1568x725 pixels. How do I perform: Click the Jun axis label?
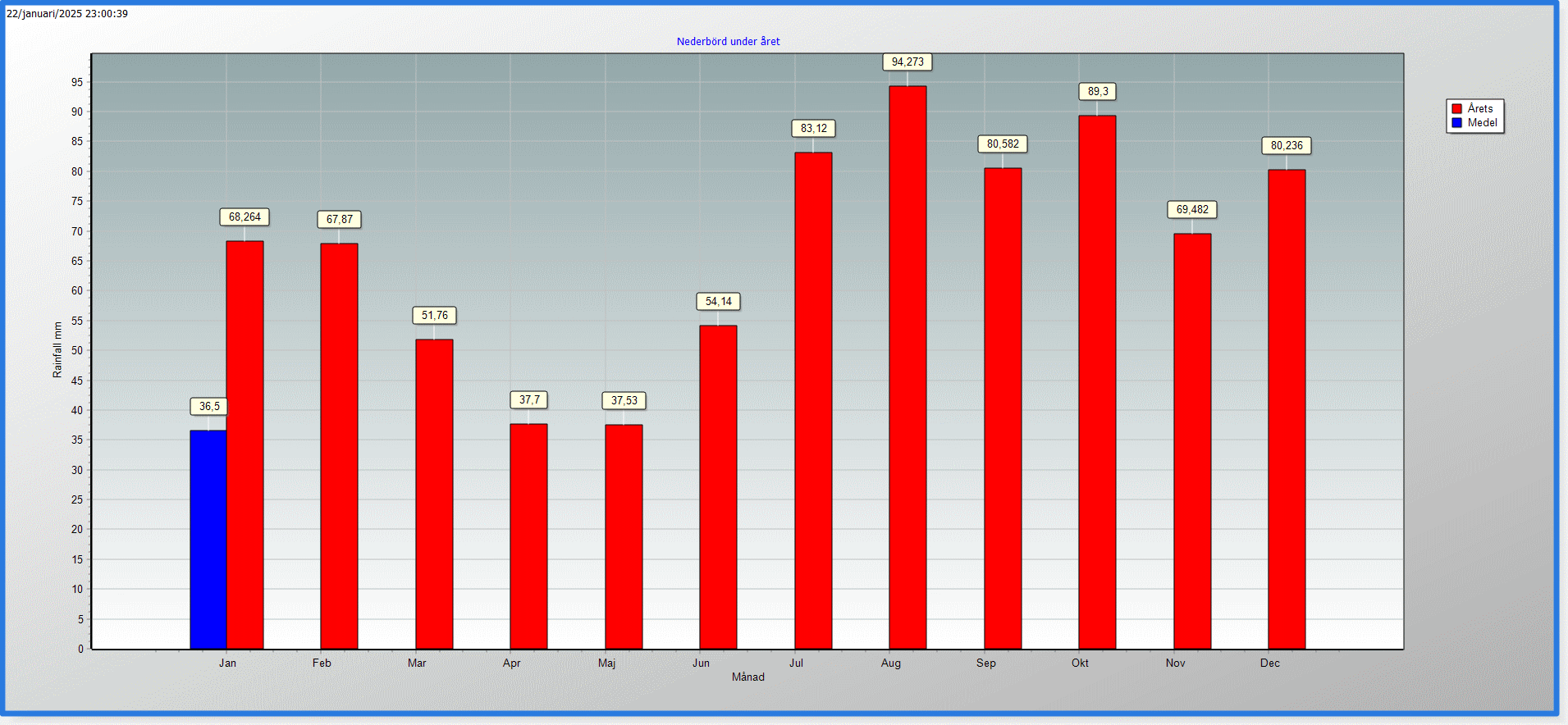click(x=701, y=663)
